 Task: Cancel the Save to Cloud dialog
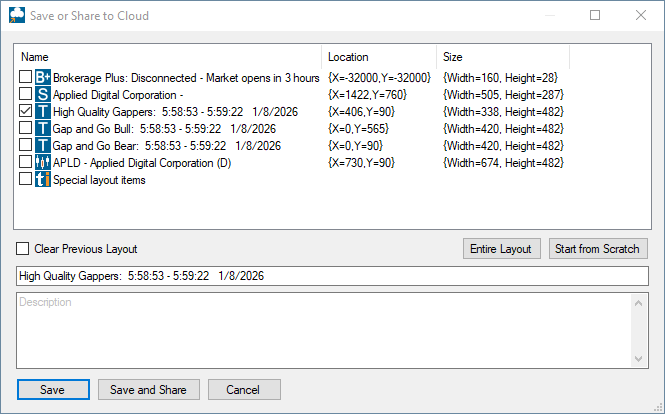point(244,389)
